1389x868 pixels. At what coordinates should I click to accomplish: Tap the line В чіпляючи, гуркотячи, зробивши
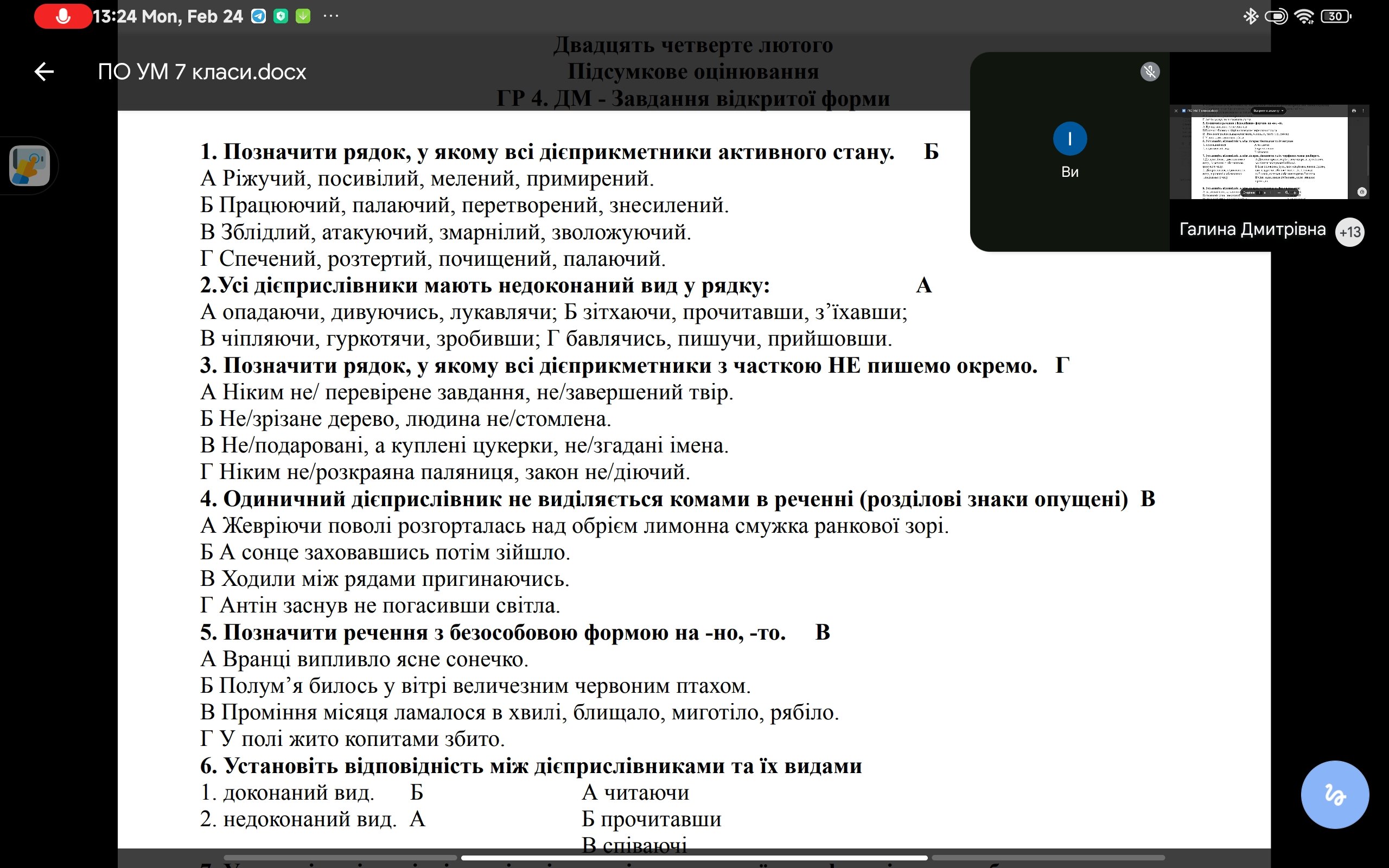(x=370, y=339)
